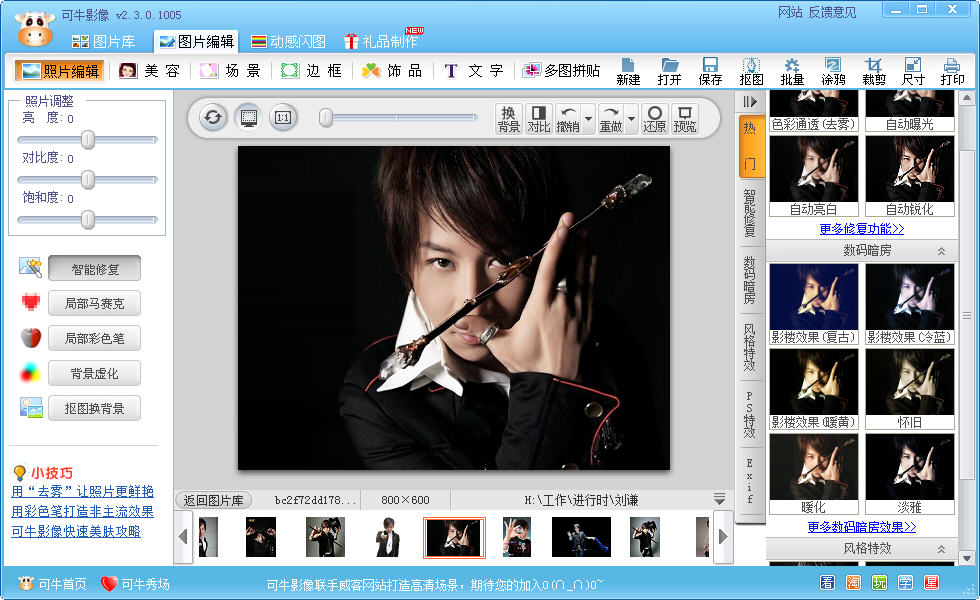Click the 对比度 contrast slider

click(88, 179)
